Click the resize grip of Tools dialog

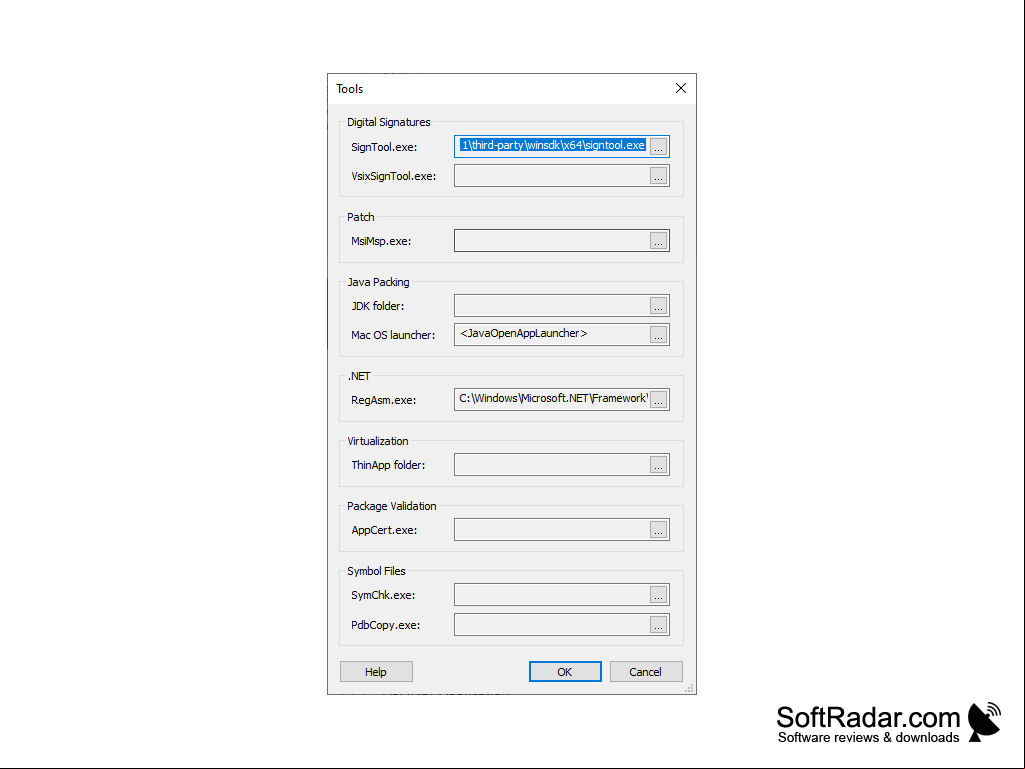click(689, 687)
